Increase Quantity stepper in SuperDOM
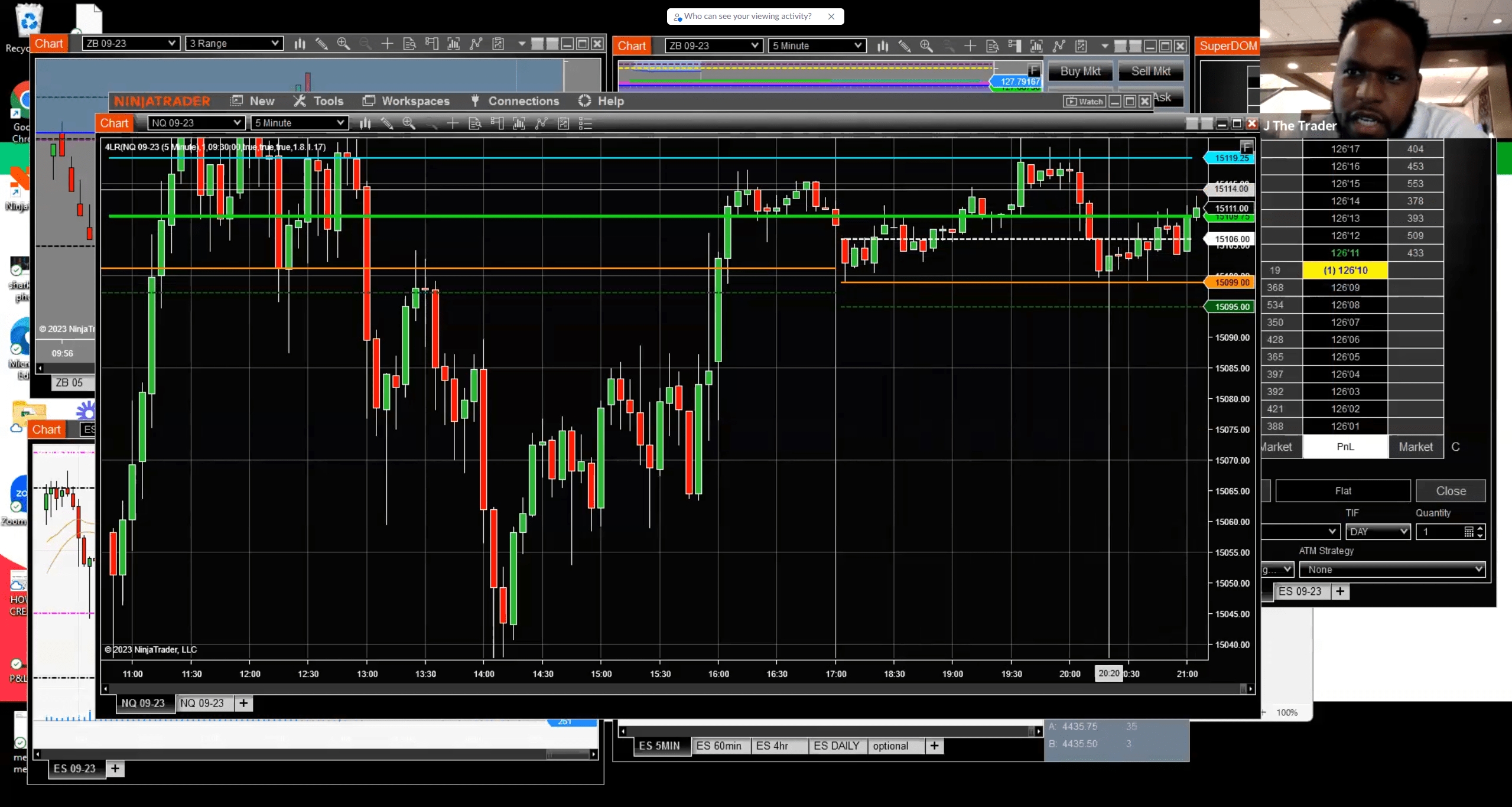 pos(1480,528)
